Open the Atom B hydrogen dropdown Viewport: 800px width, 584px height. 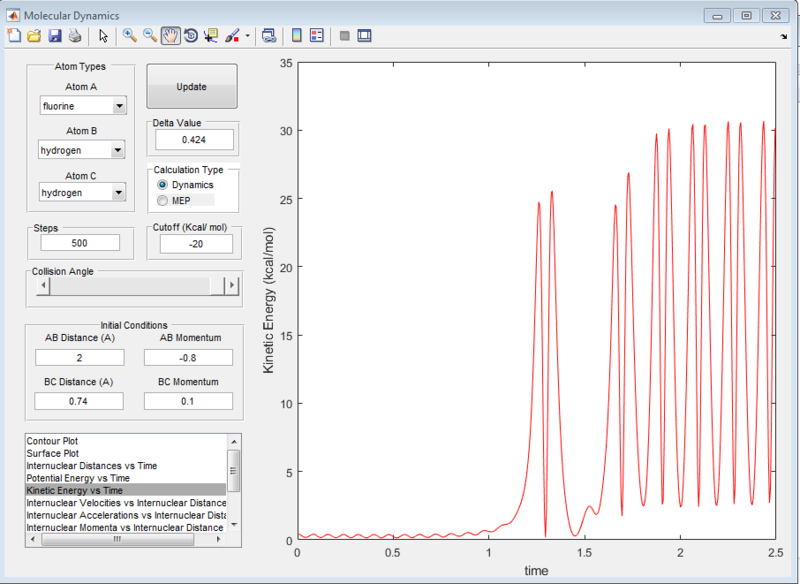[x=82, y=150]
